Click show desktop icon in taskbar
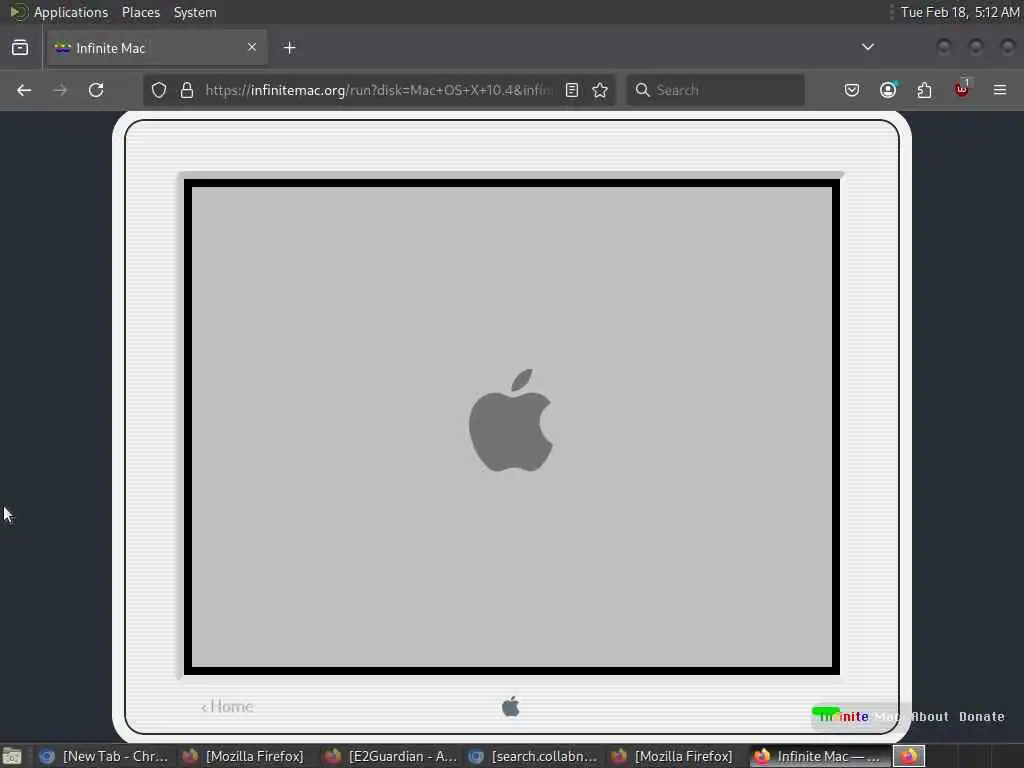This screenshot has height=768, width=1024. coord(12,756)
